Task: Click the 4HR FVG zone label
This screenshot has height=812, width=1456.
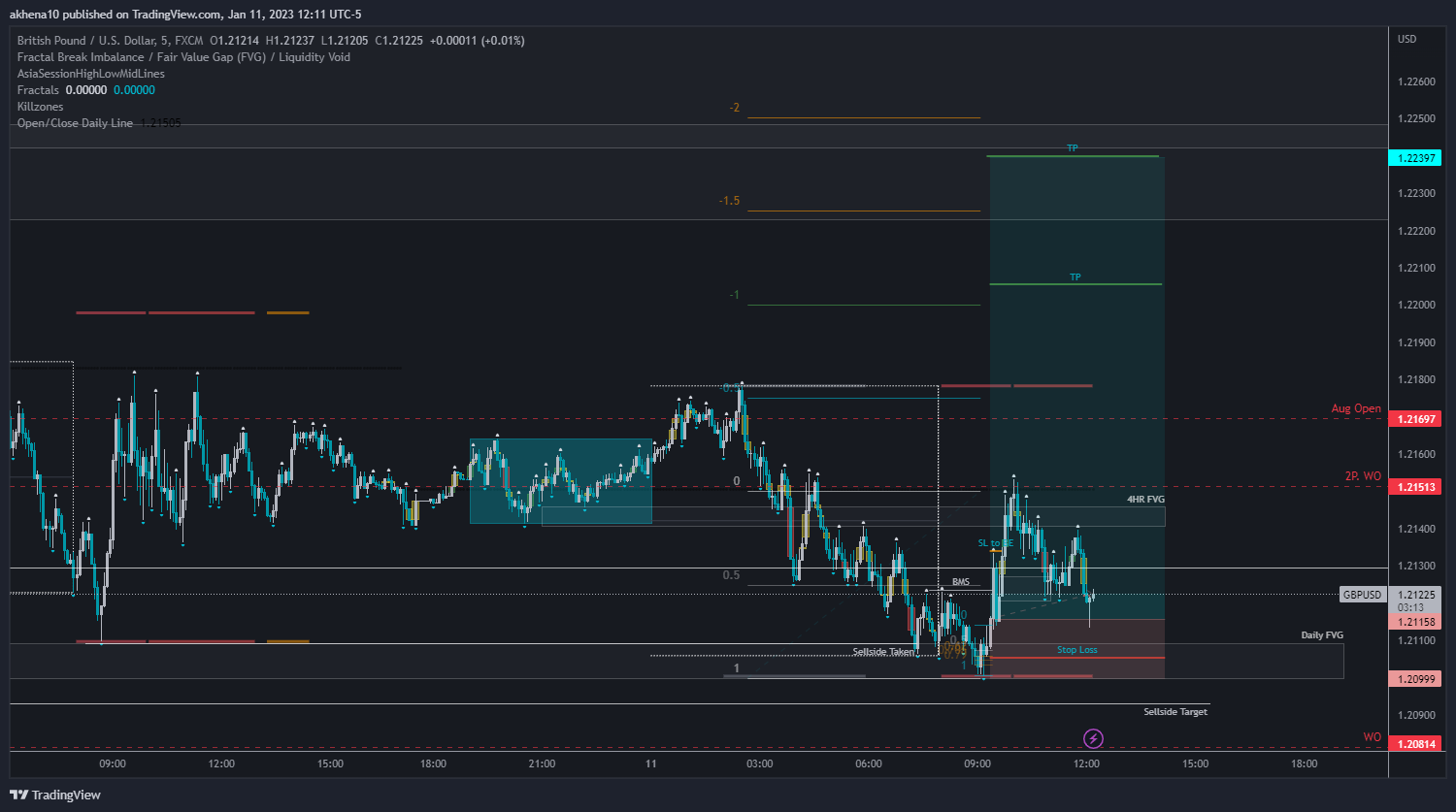Action: (x=1145, y=499)
